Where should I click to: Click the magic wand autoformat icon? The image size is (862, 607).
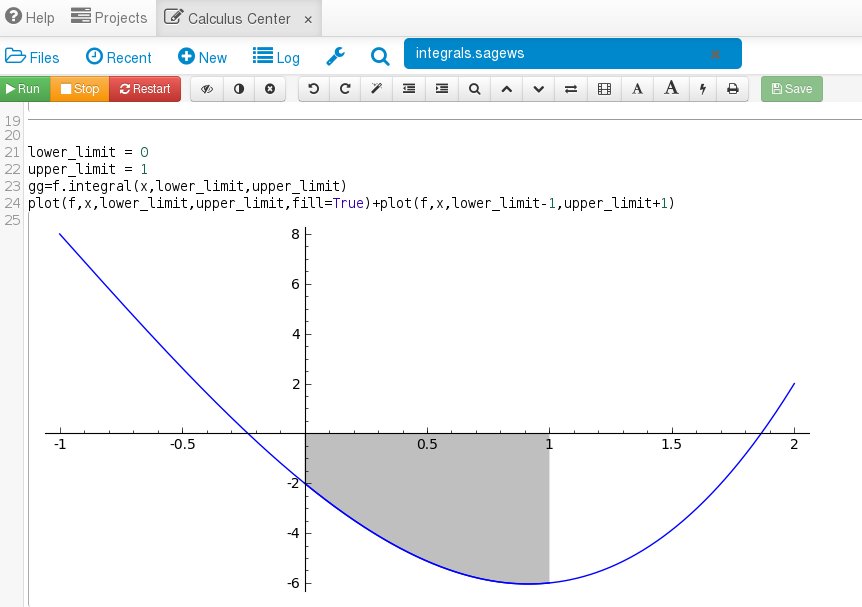pyautogui.click(x=377, y=89)
